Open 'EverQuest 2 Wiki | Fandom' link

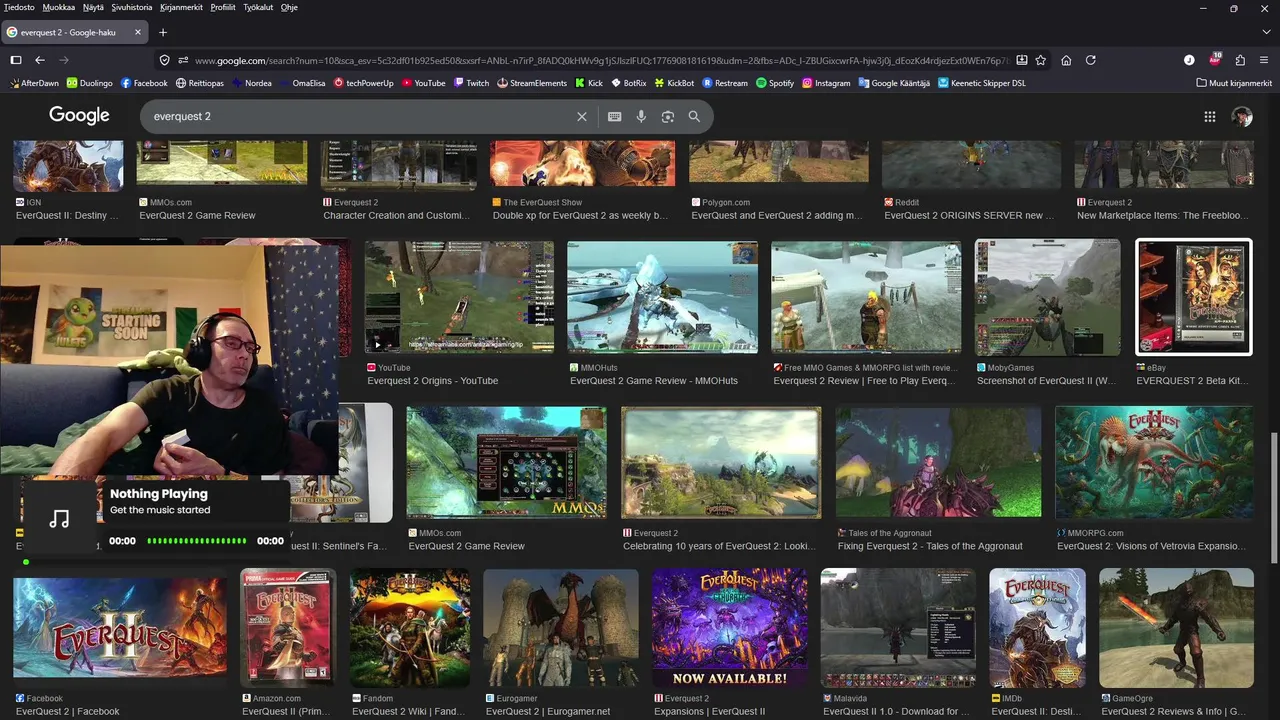point(409,711)
